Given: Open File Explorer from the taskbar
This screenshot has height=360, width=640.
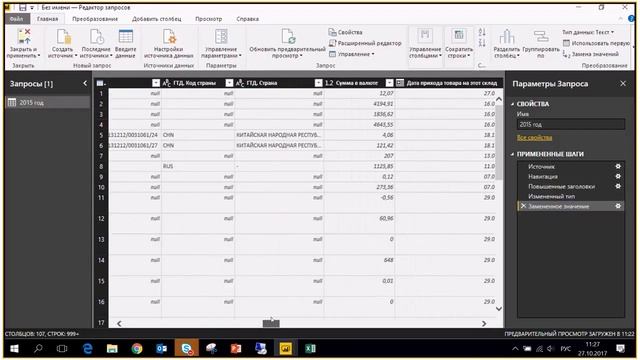Looking at the screenshot, I should click(x=112, y=349).
